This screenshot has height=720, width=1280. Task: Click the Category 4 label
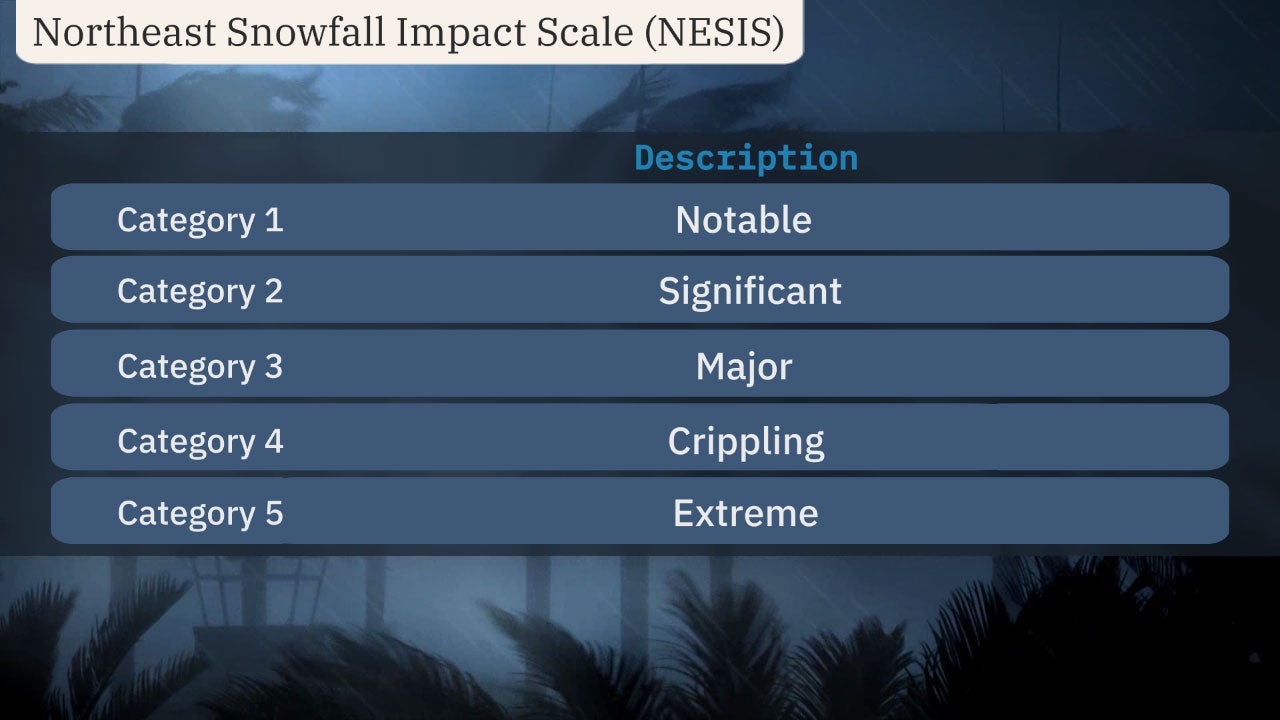pyautogui.click(x=200, y=441)
